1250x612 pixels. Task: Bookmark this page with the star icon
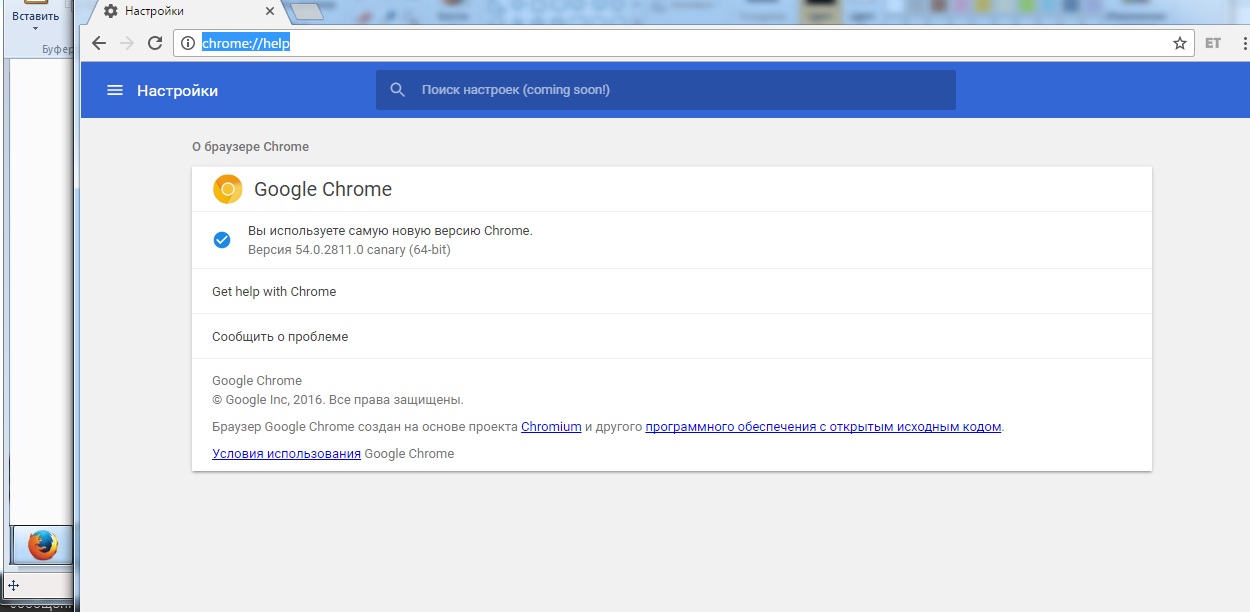[1180, 43]
